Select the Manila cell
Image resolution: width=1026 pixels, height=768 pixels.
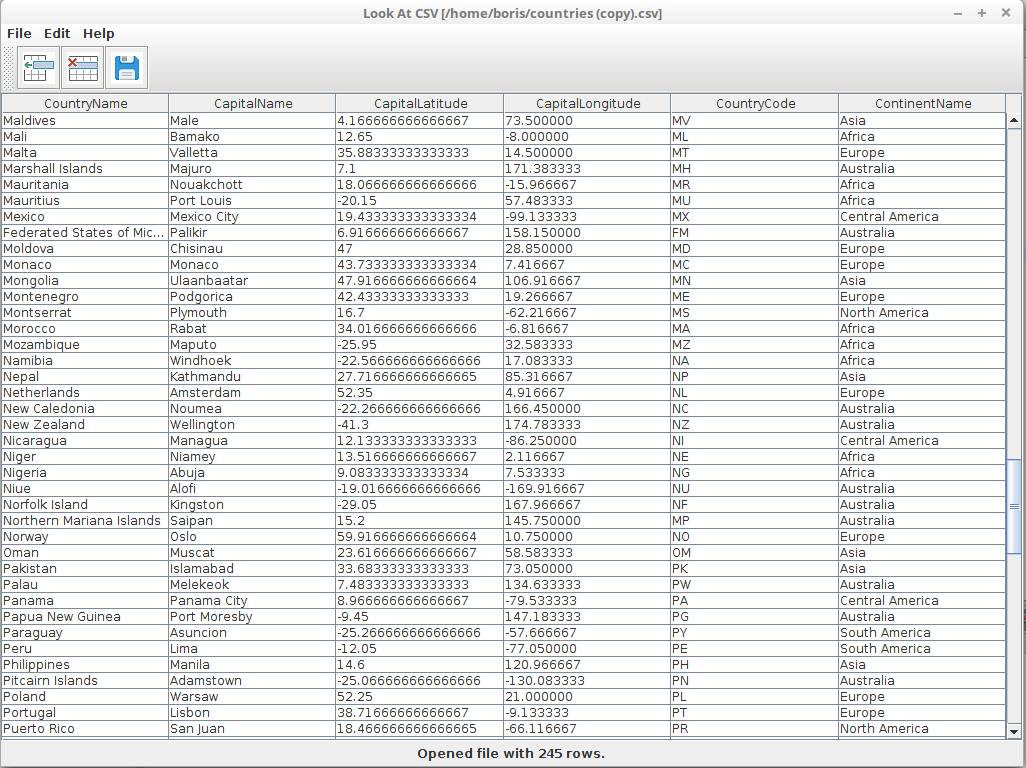(x=253, y=665)
